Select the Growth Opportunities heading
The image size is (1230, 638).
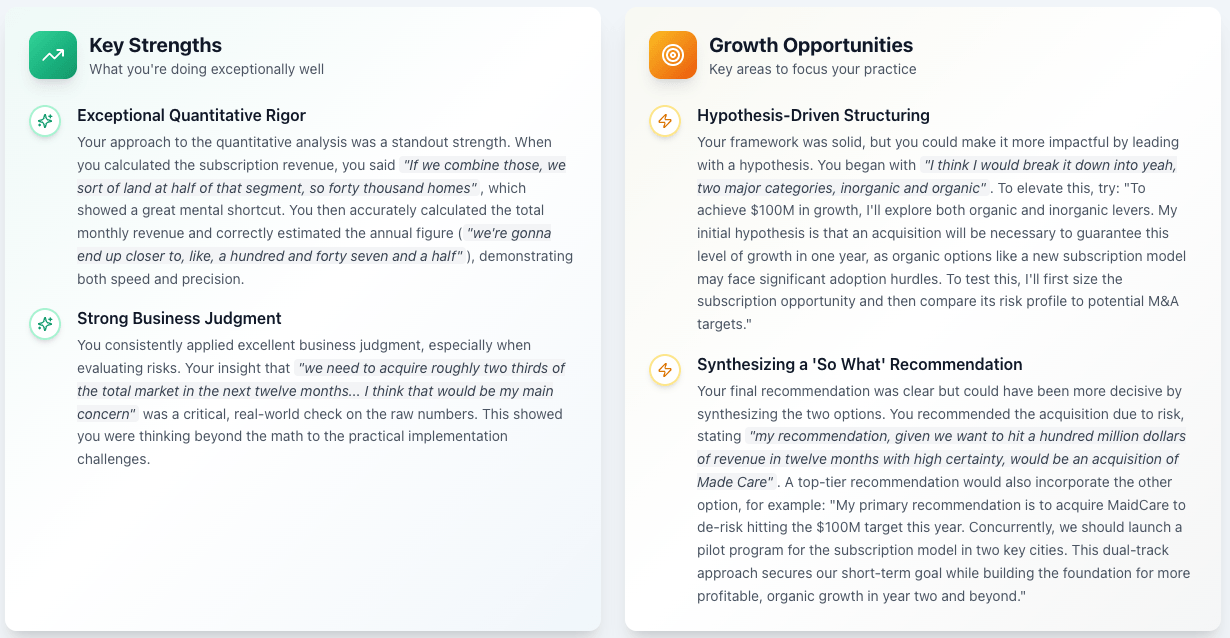pyautogui.click(x=810, y=45)
